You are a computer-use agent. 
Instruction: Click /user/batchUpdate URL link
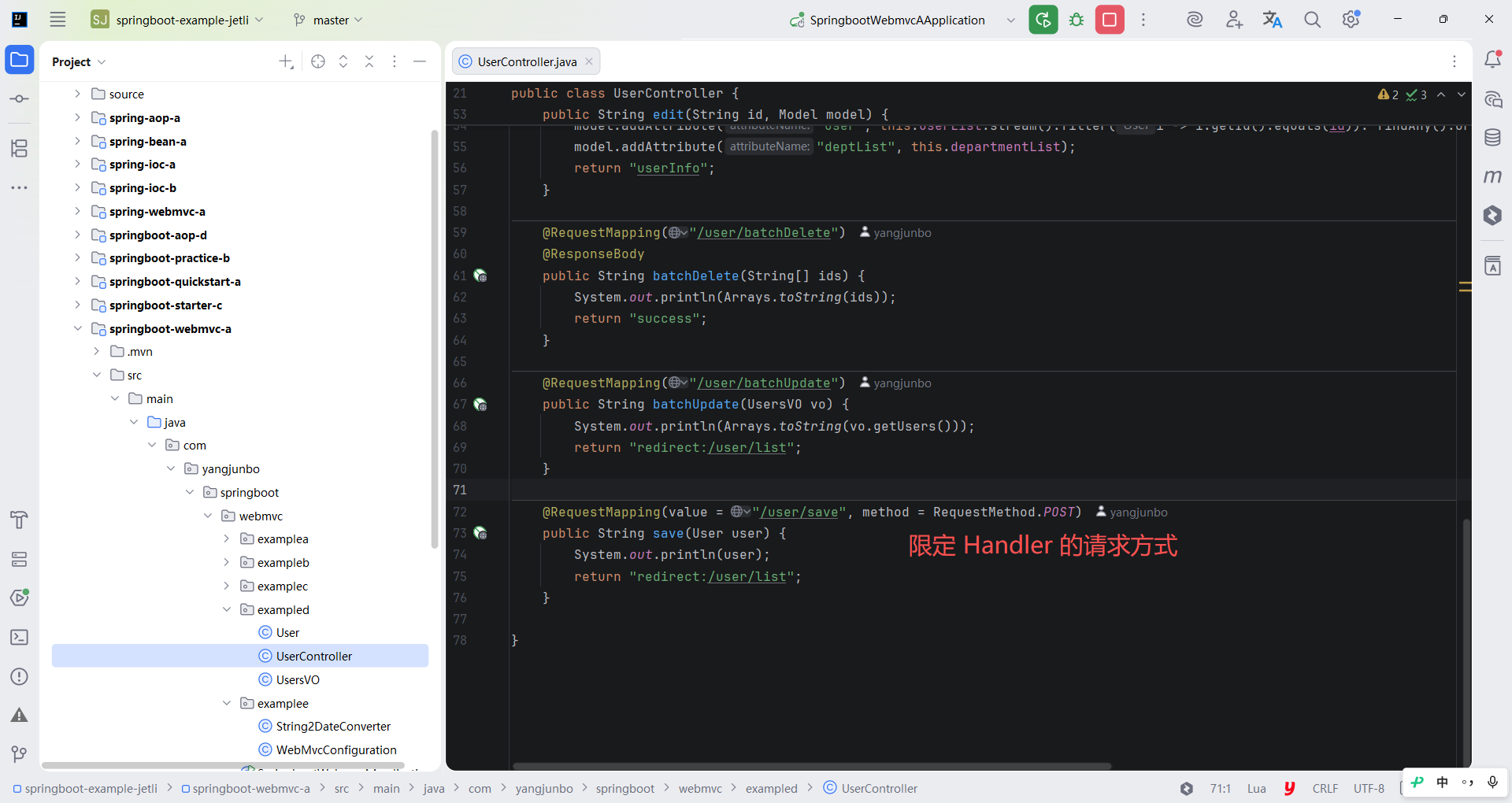[x=764, y=383]
